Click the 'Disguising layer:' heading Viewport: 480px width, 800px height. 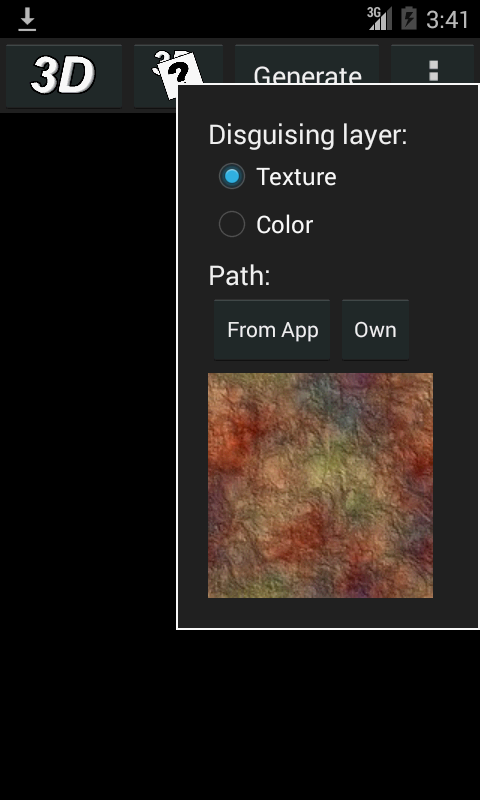(308, 135)
